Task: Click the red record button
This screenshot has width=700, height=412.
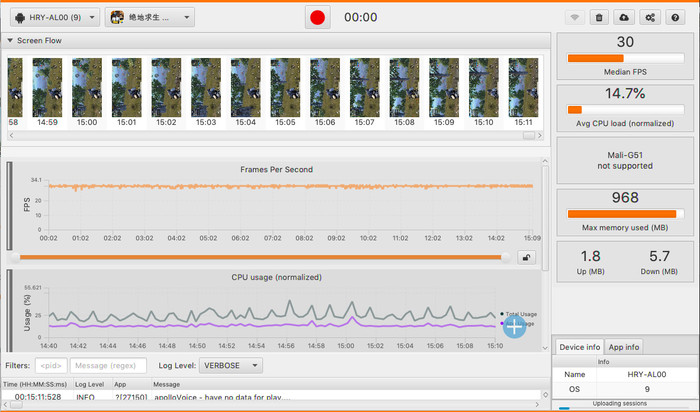Action: (x=318, y=17)
